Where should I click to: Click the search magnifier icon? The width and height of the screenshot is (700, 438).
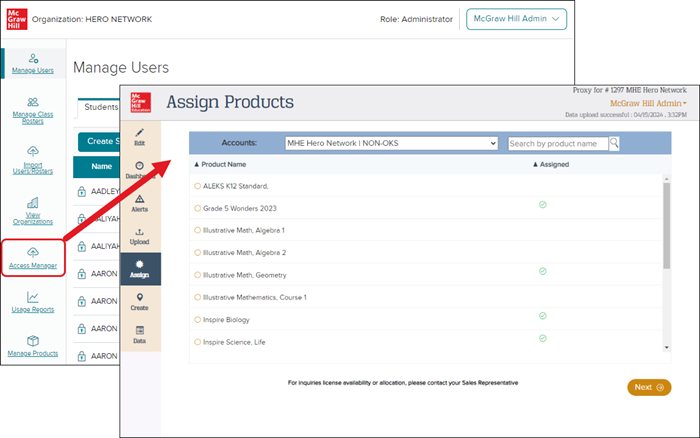615,143
